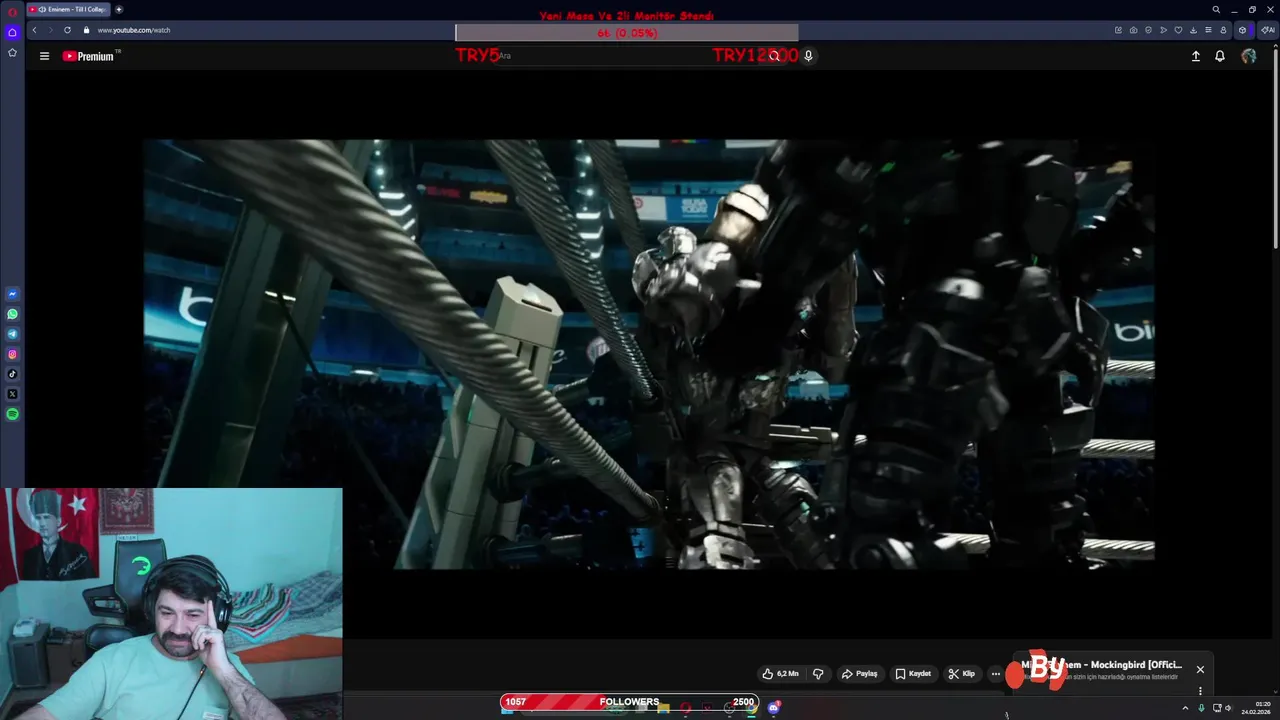Image resolution: width=1280 pixels, height=720 pixels.
Task: Open Spotify in the Opera sidebar
Action: [x=12, y=414]
